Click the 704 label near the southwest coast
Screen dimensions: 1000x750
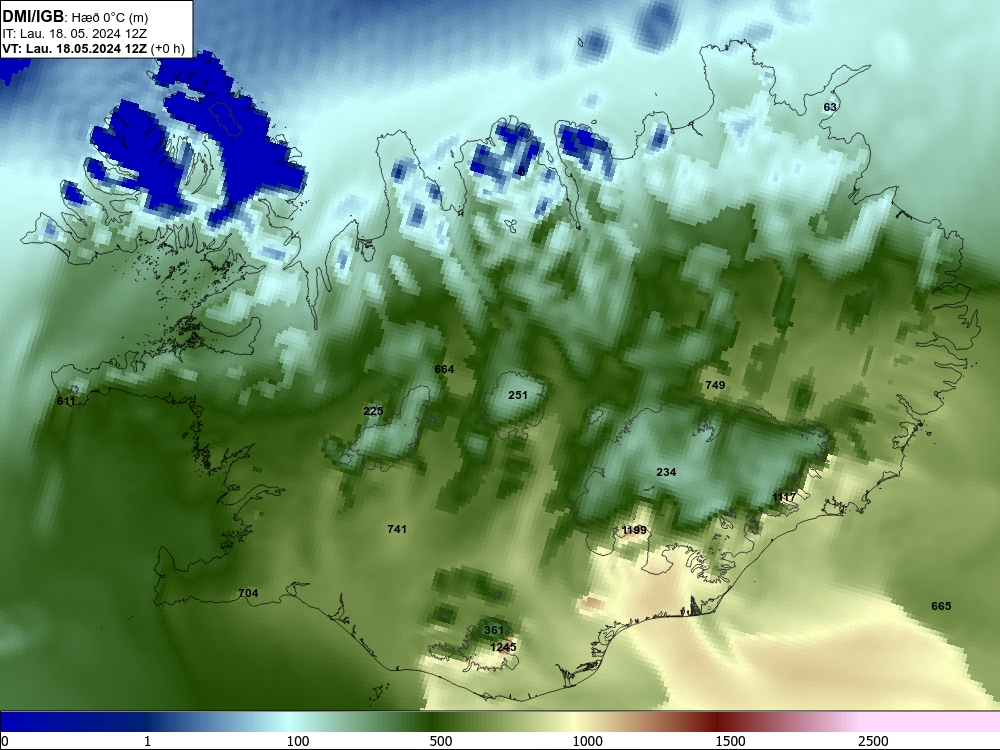click(x=248, y=593)
